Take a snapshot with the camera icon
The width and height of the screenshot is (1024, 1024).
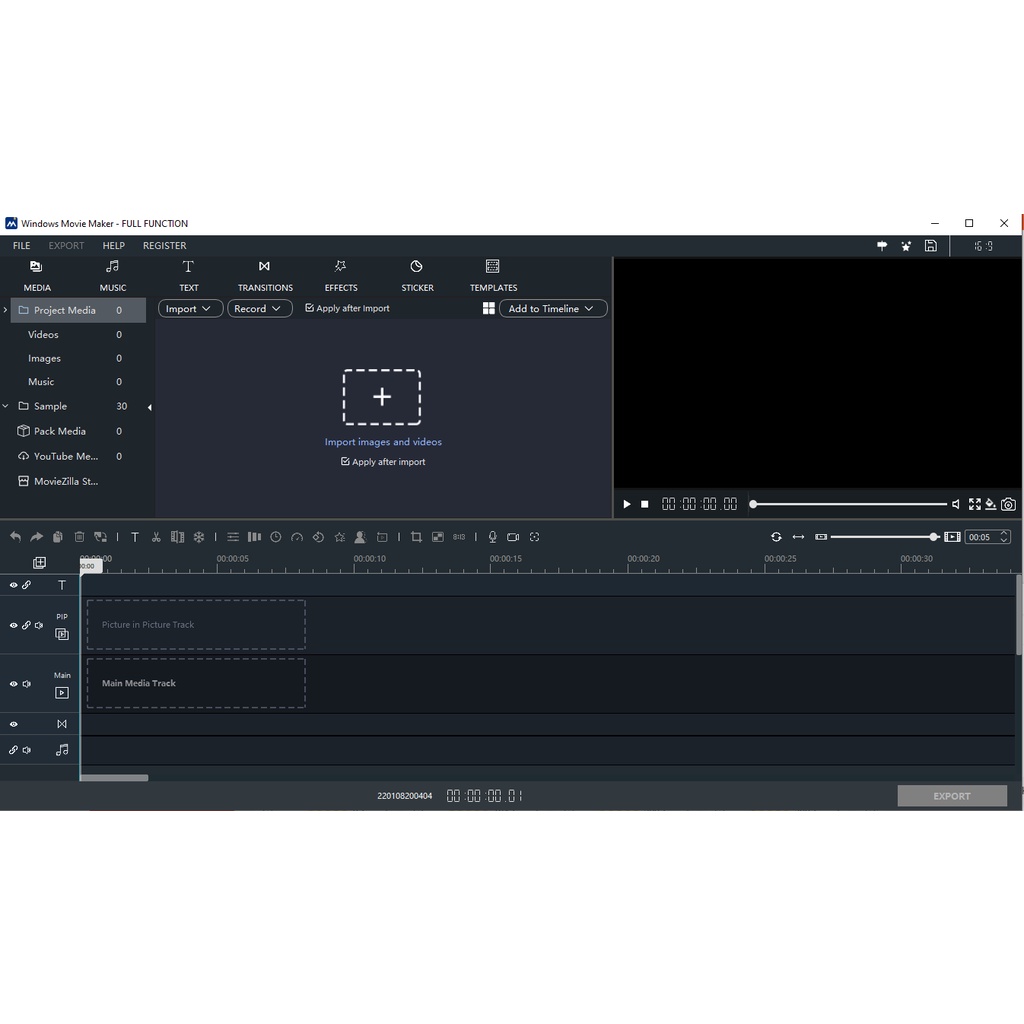pos(1008,504)
